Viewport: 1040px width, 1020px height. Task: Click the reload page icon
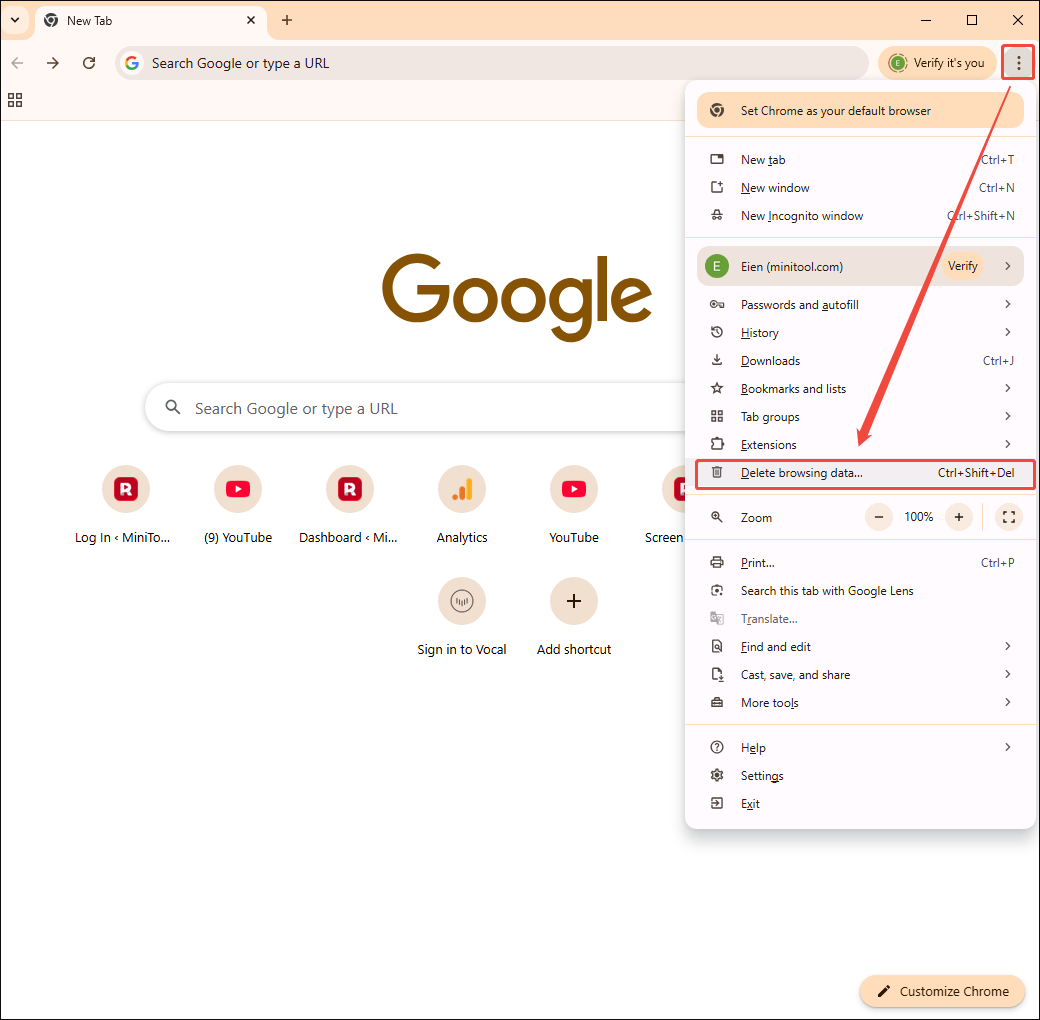pyautogui.click(x=88, y=62)
